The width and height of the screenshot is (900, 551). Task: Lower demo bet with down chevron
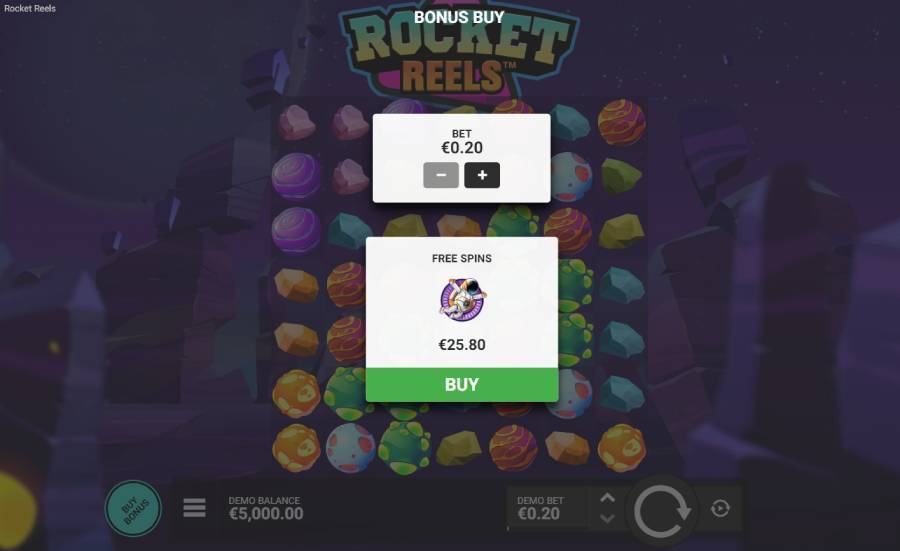point(607,519)
